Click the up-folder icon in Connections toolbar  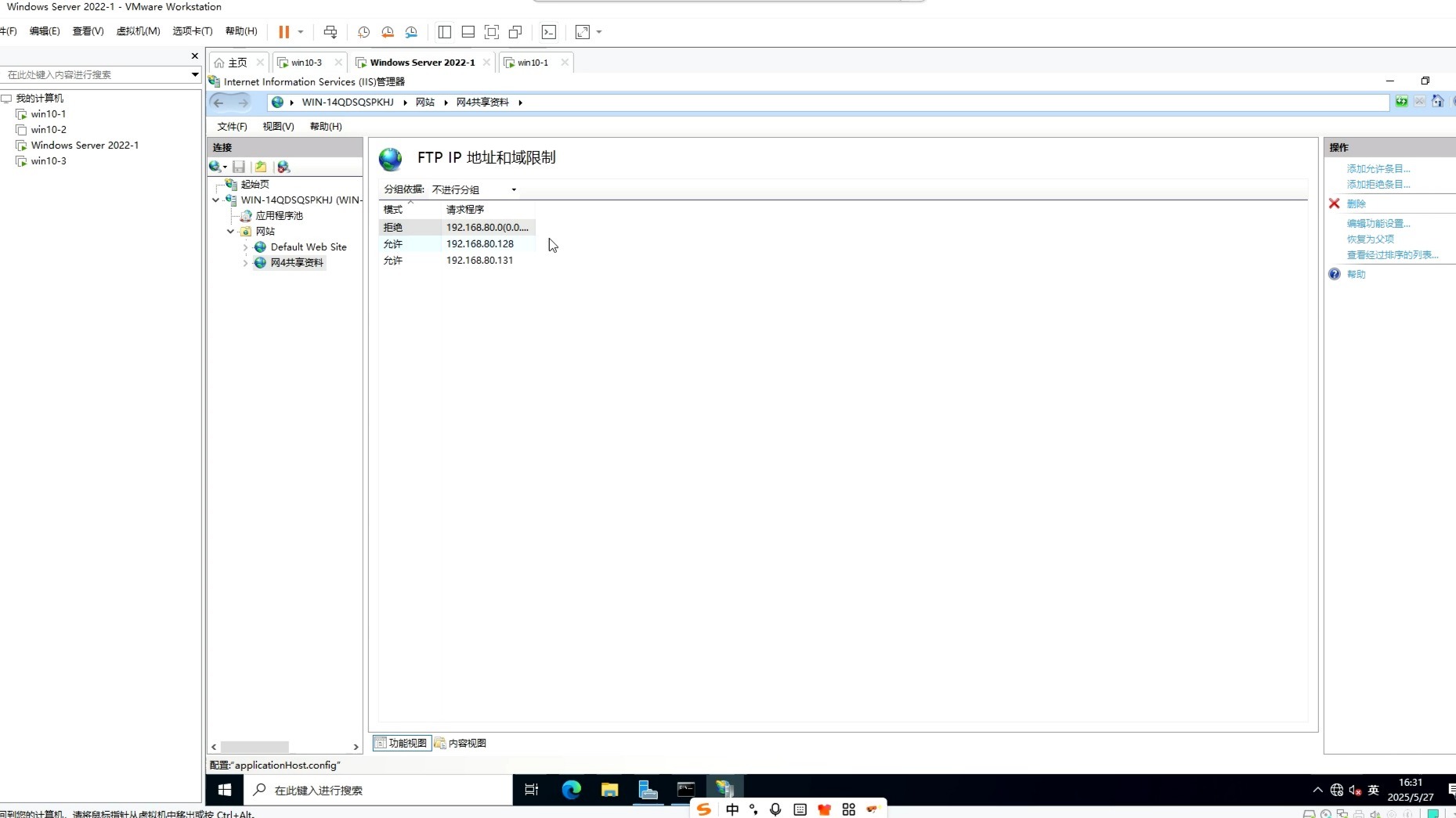coord(261,167)
